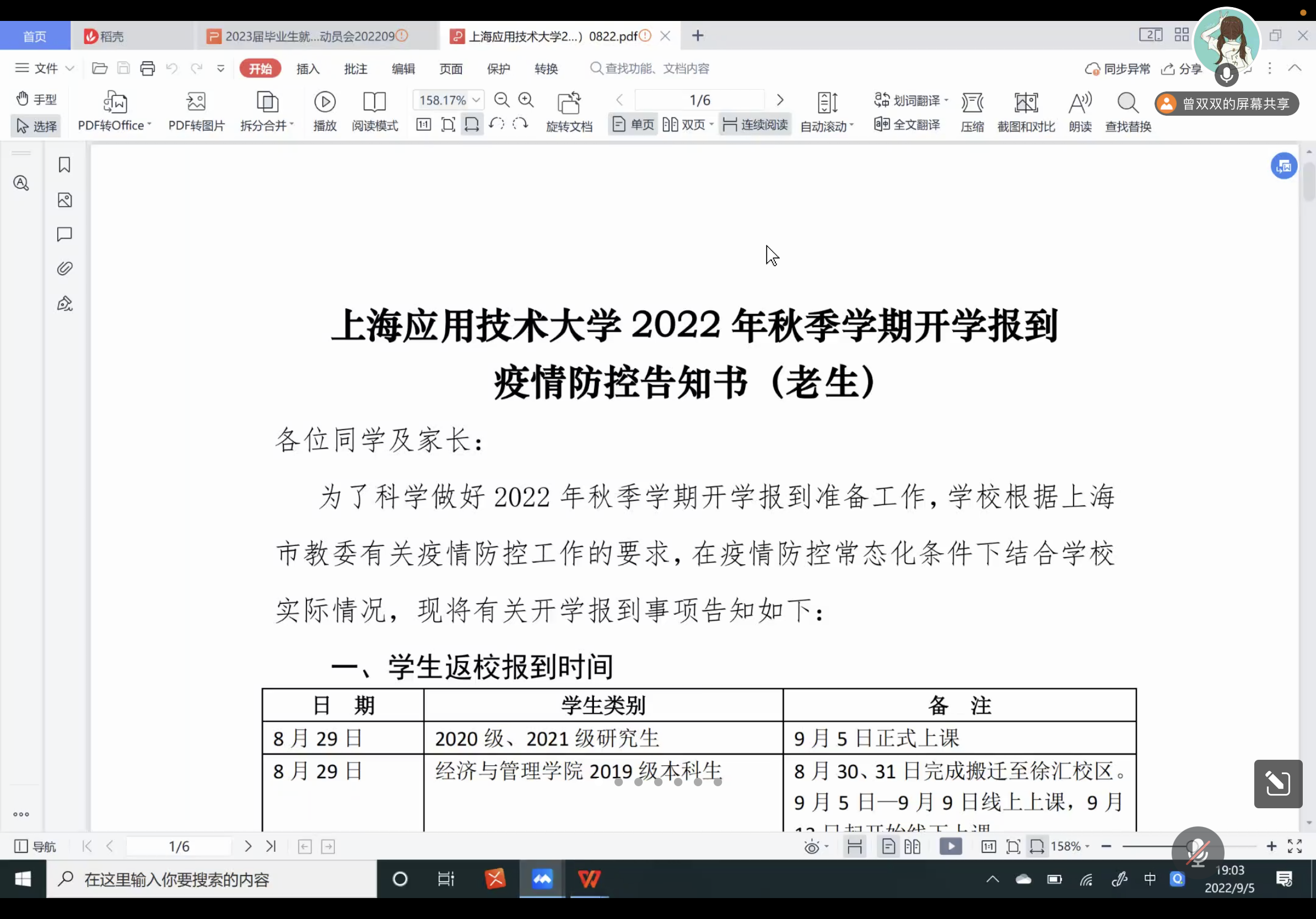Start 播放 slideshow playback
This screenshot has height=919, width=1316.
tap(325, 112)
